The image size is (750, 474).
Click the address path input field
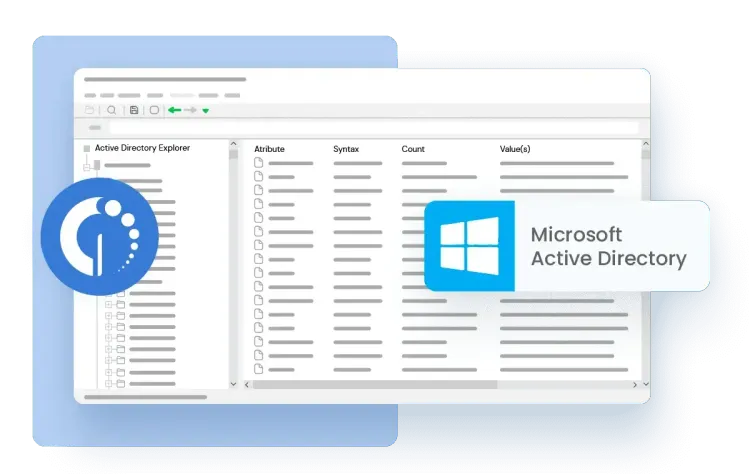pyautogui.click(x=370, y=127)
